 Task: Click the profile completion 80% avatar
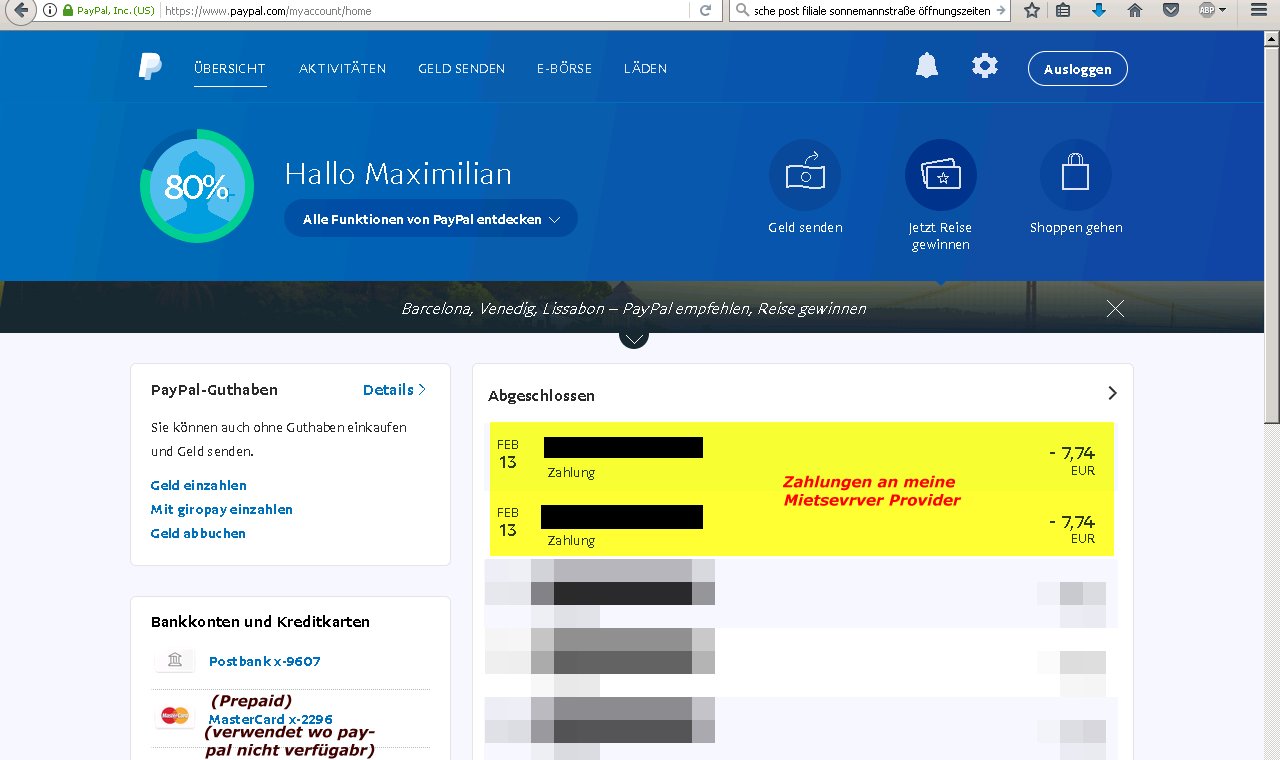coord(197,186)
